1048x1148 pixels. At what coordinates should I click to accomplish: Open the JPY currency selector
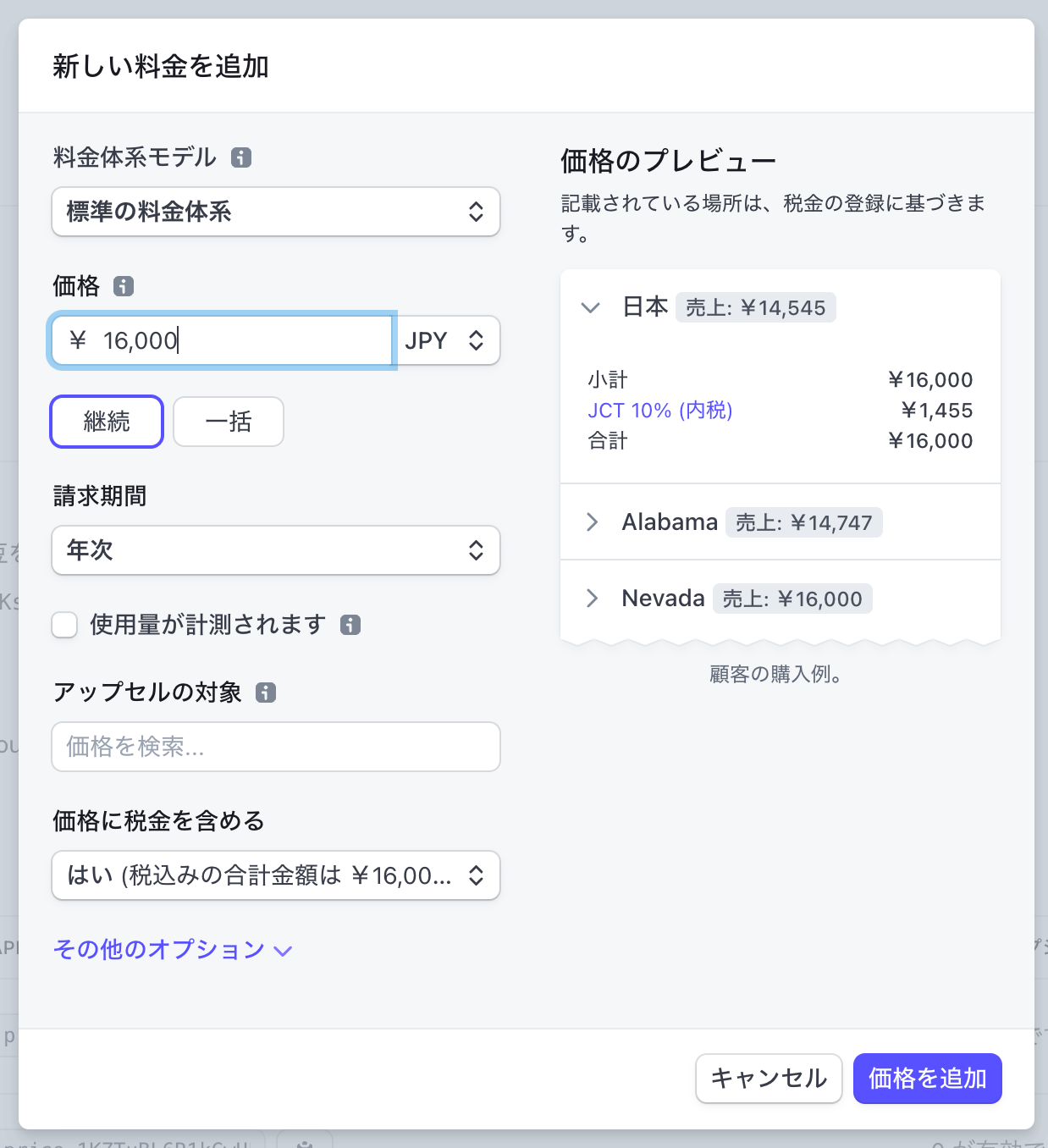click(x=447, y=340)
